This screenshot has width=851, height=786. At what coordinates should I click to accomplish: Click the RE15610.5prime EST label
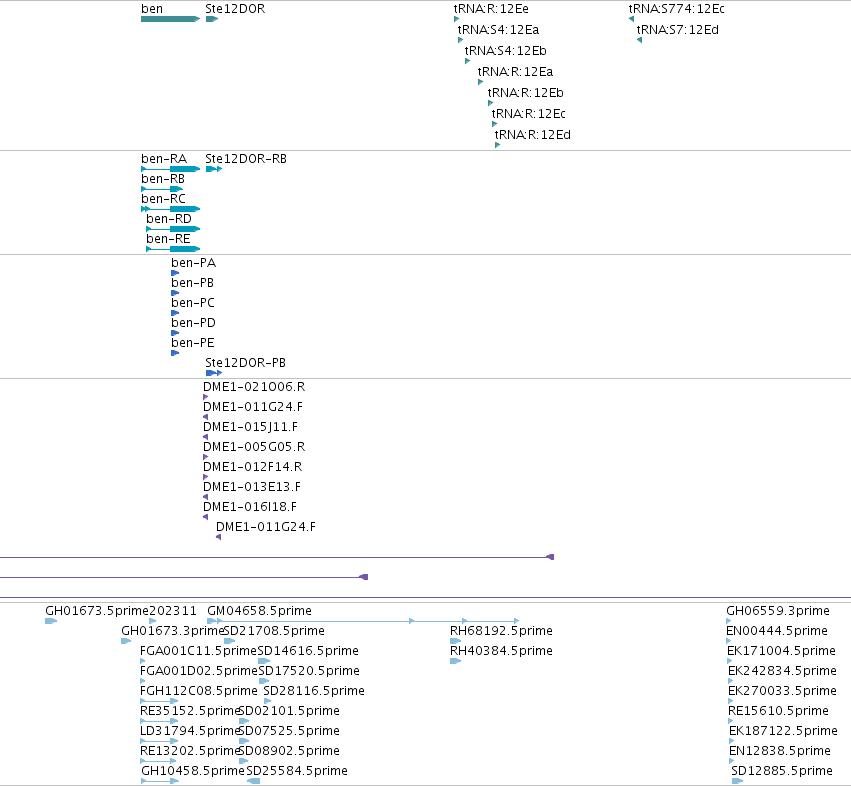click(x=778, y=711)
